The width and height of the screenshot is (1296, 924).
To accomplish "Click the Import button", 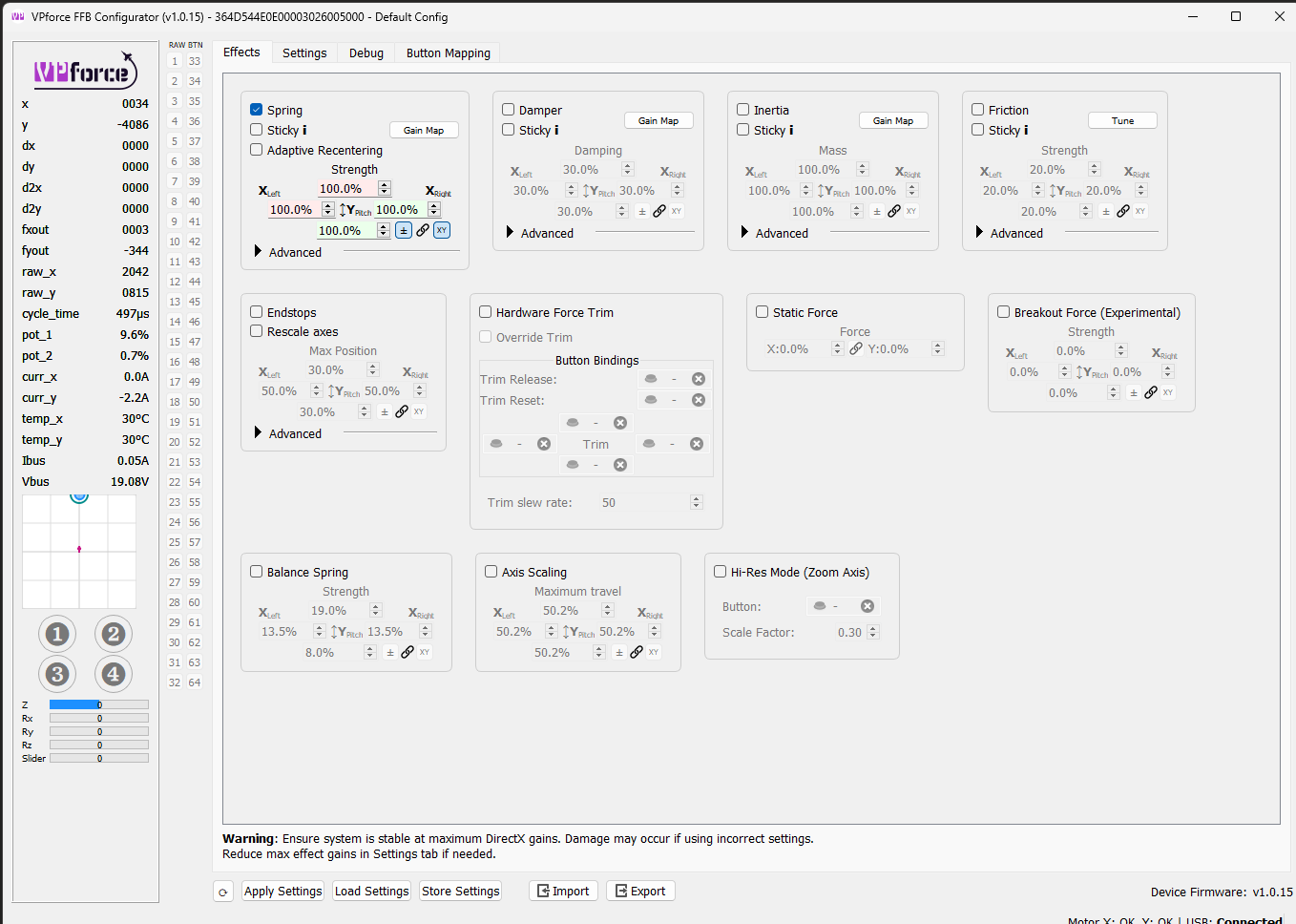I will 563,892.
